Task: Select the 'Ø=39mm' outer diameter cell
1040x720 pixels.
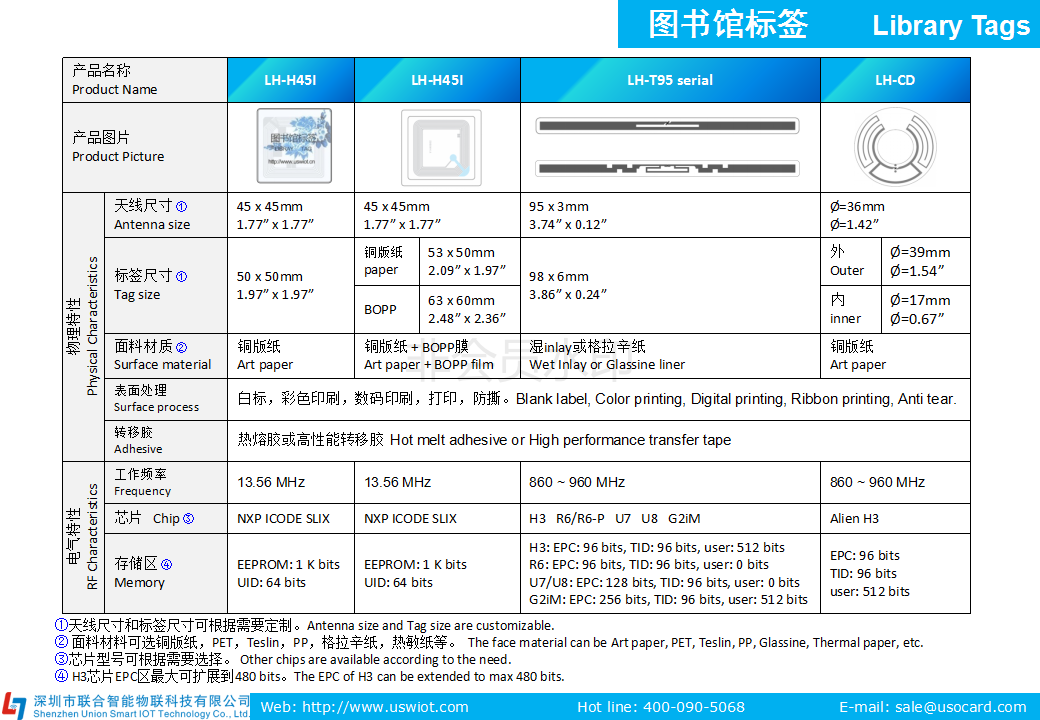Action: point(925,262)
